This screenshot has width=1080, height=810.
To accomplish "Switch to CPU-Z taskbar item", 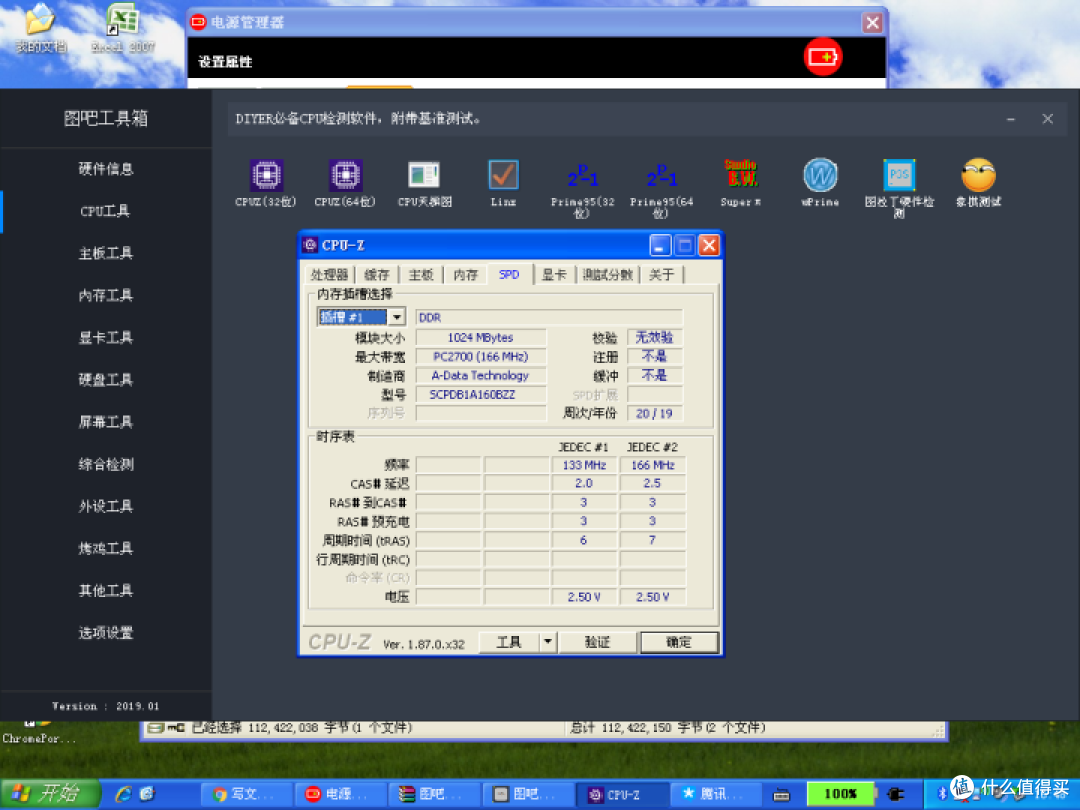I will [x=622, y=794].
